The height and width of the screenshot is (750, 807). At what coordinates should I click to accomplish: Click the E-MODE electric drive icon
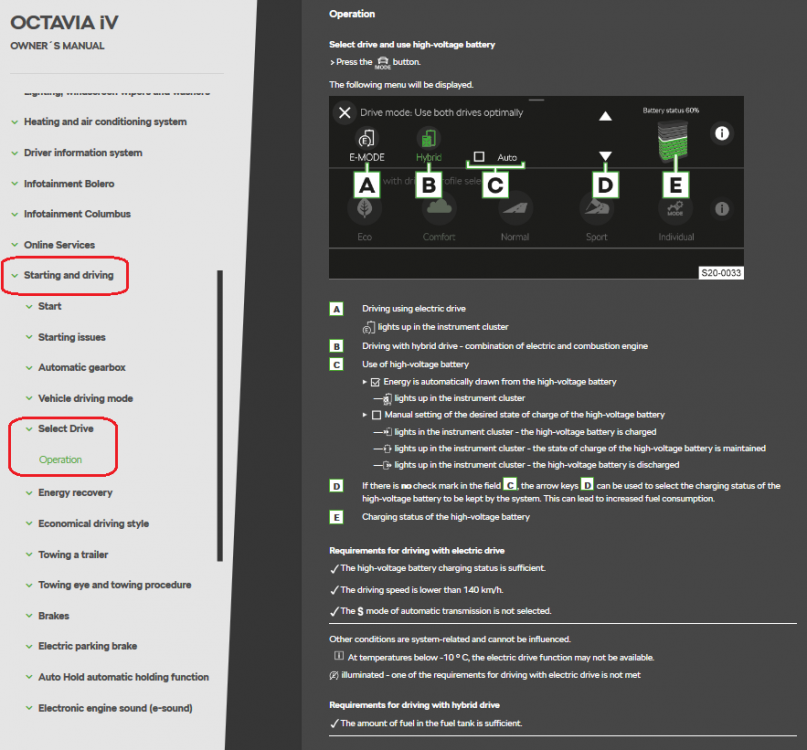point(366,138)
